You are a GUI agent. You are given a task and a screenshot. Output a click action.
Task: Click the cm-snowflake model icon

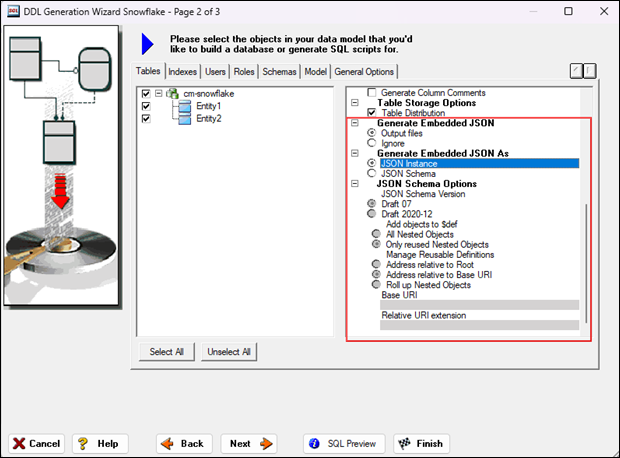172,94
